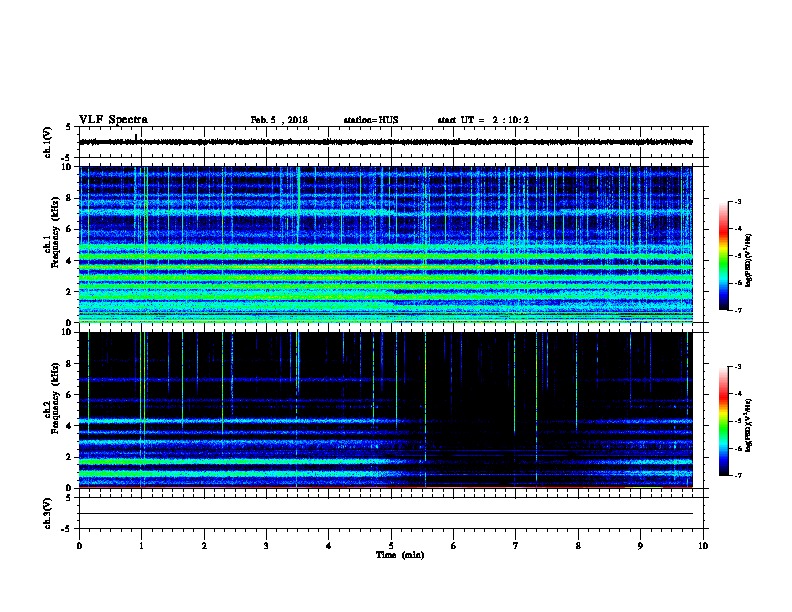Click the "Time (min)" axis label
This screenshot has width=792, height=612.
click(400, 555)
